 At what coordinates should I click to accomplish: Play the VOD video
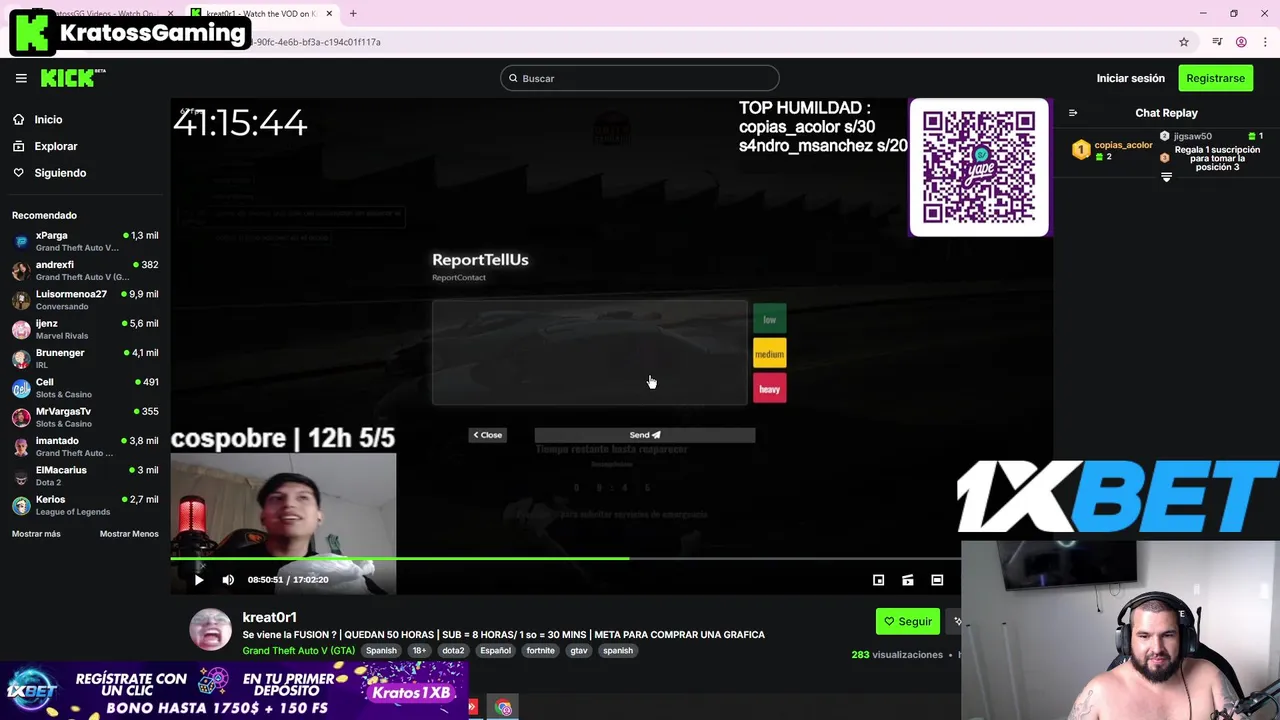coord(199,580)
